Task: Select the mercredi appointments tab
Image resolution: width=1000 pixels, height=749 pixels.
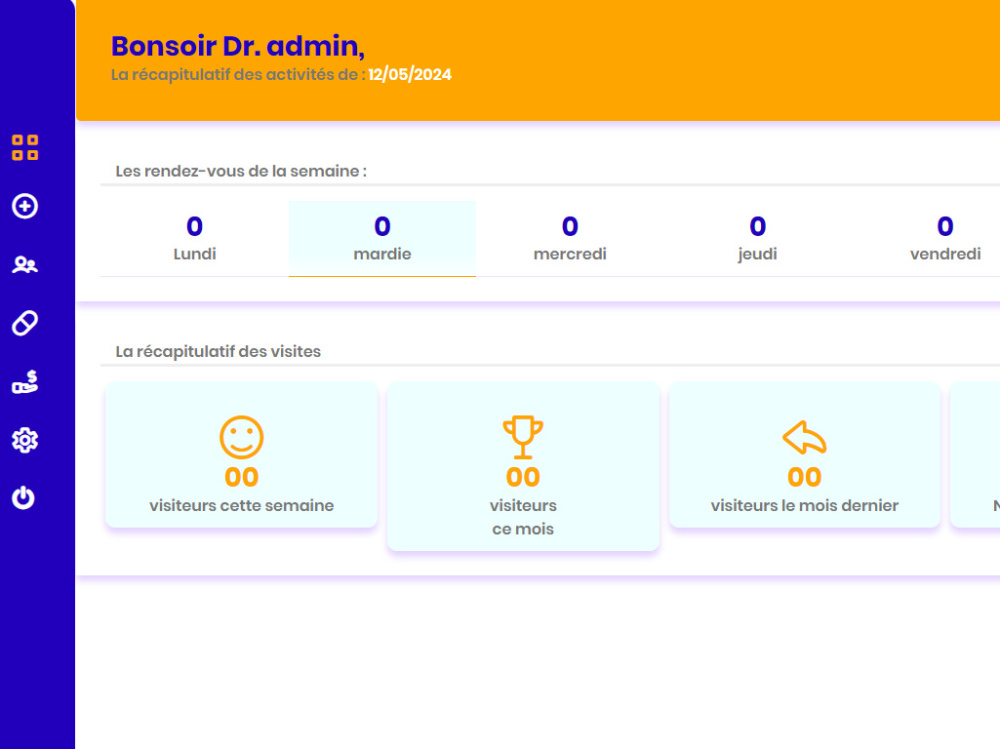Action: click(570, 239)
